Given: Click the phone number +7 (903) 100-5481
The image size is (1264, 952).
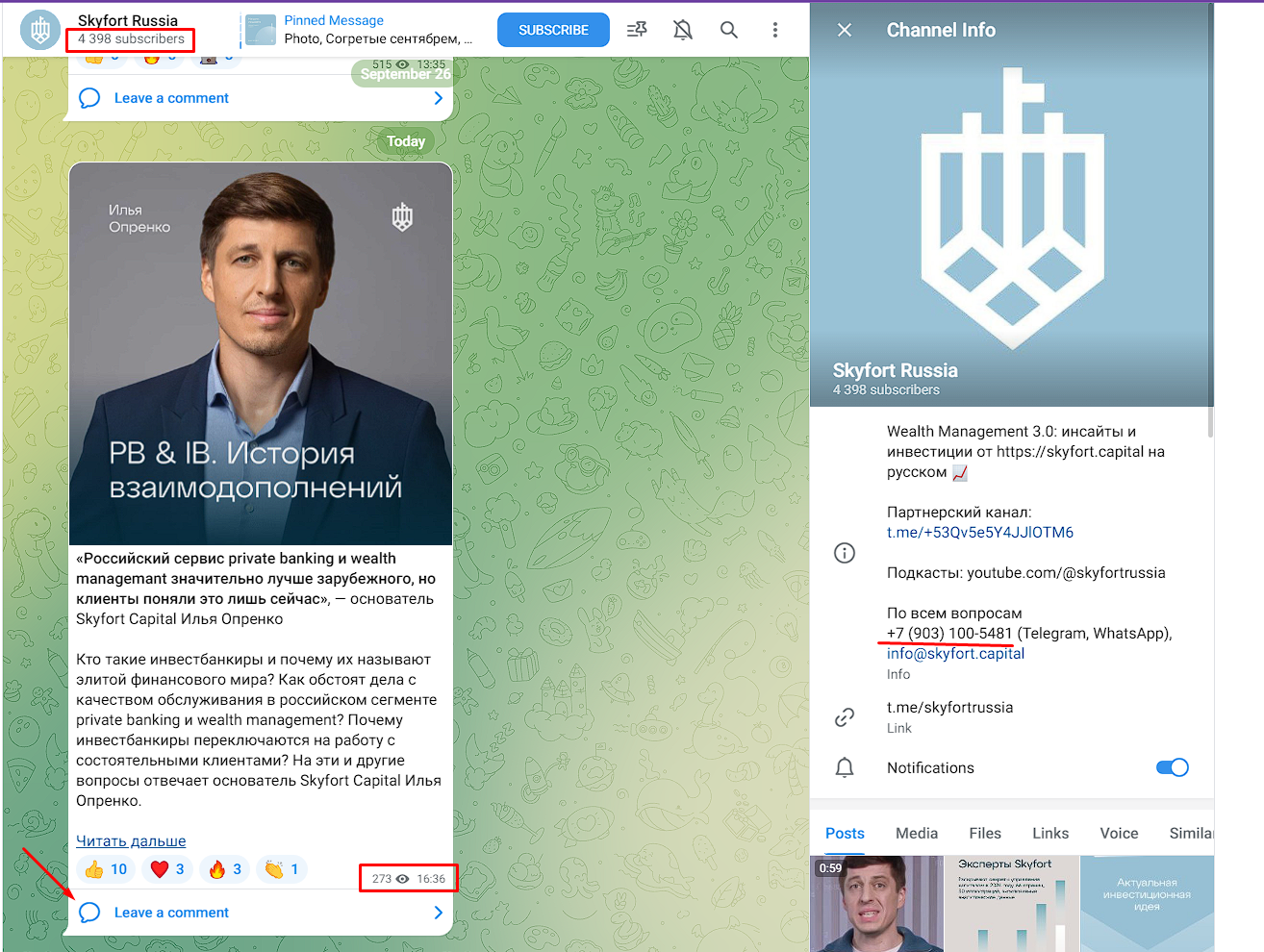Looking at the screenshot, I should point(949,633).
